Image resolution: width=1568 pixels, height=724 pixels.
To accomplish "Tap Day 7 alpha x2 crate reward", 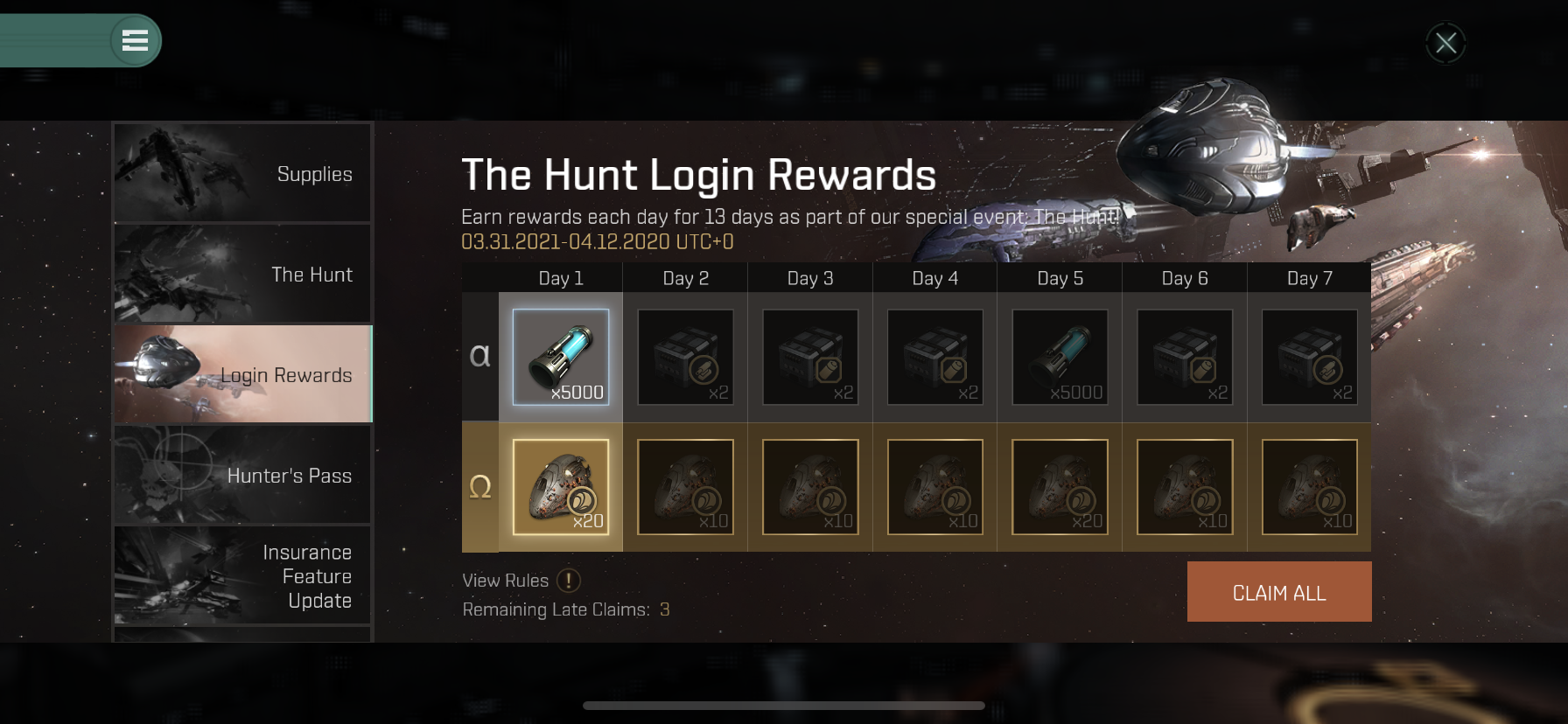I will pyautogui.click(x=1310, y=357).
